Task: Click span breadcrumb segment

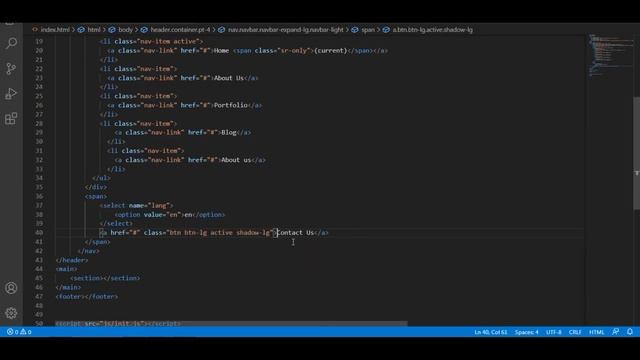Action: tap(368, 30)
